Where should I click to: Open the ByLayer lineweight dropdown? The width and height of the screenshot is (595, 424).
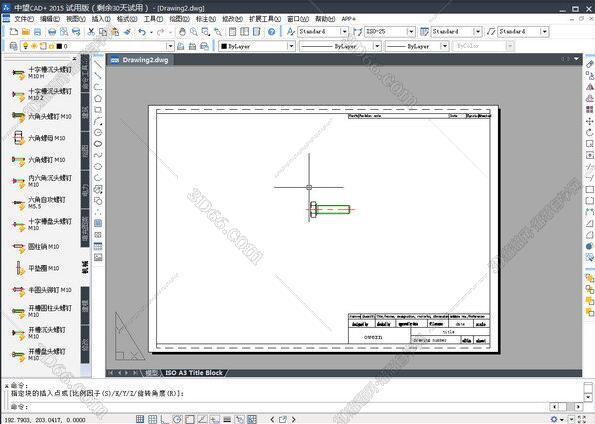444,46
